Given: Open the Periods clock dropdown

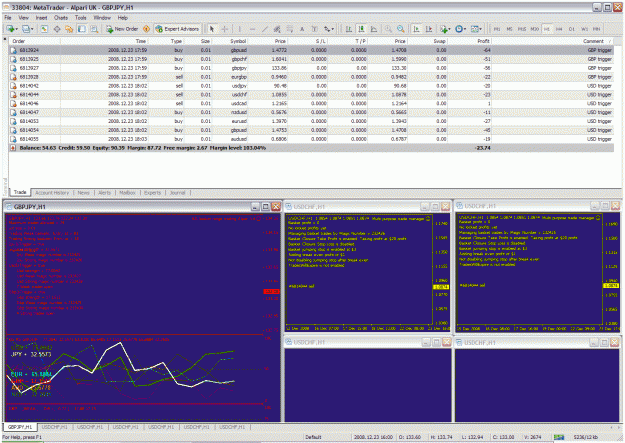Looking at the screenshot, I should (460, 29).
